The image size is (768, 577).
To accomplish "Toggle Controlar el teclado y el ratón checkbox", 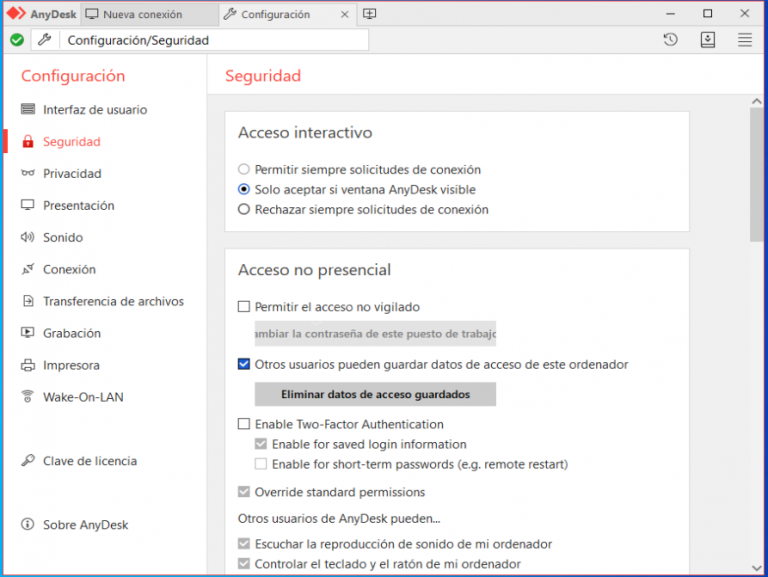I will (244, 564).
